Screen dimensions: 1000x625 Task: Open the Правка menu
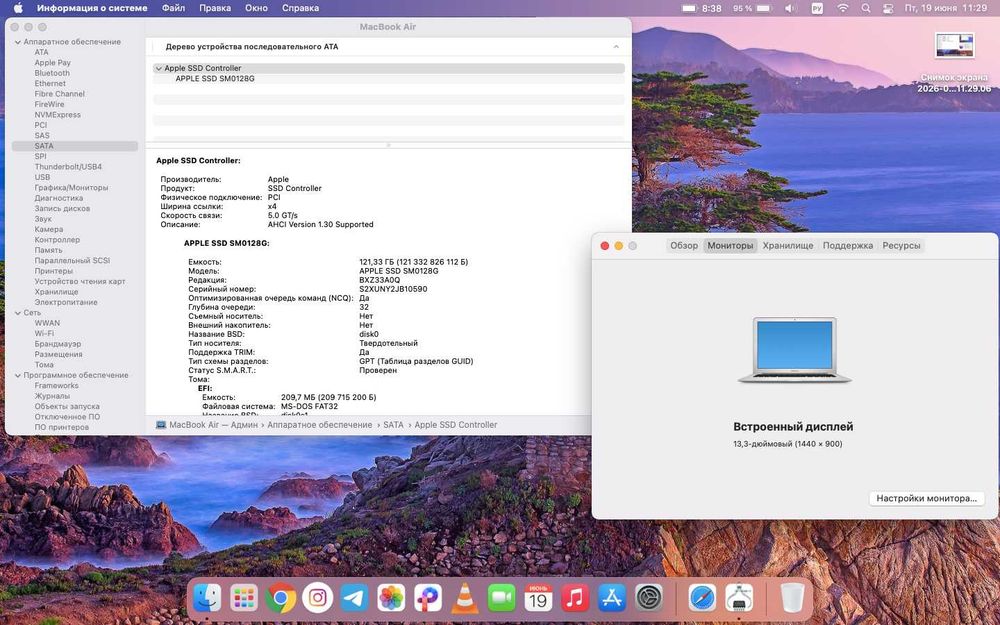[215, 8]
